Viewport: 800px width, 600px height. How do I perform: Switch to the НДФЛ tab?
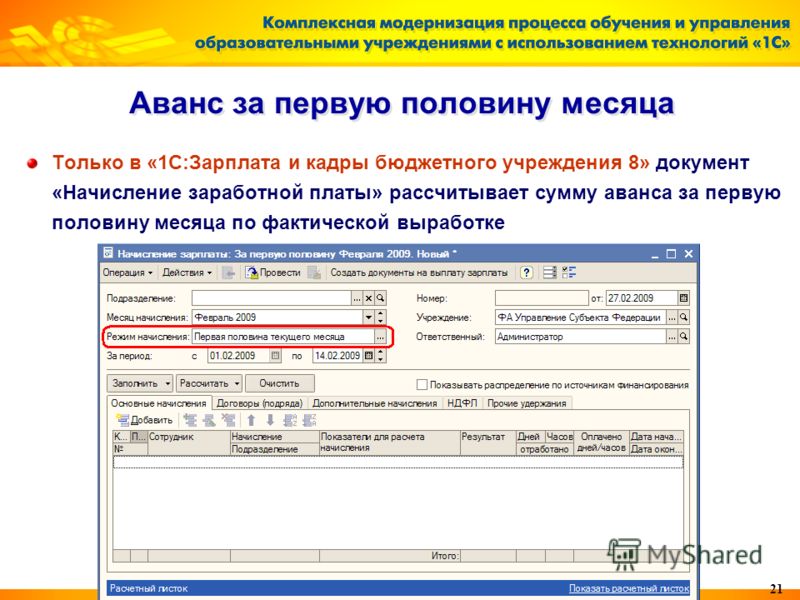pyautogui.click(x=462, y=404)
